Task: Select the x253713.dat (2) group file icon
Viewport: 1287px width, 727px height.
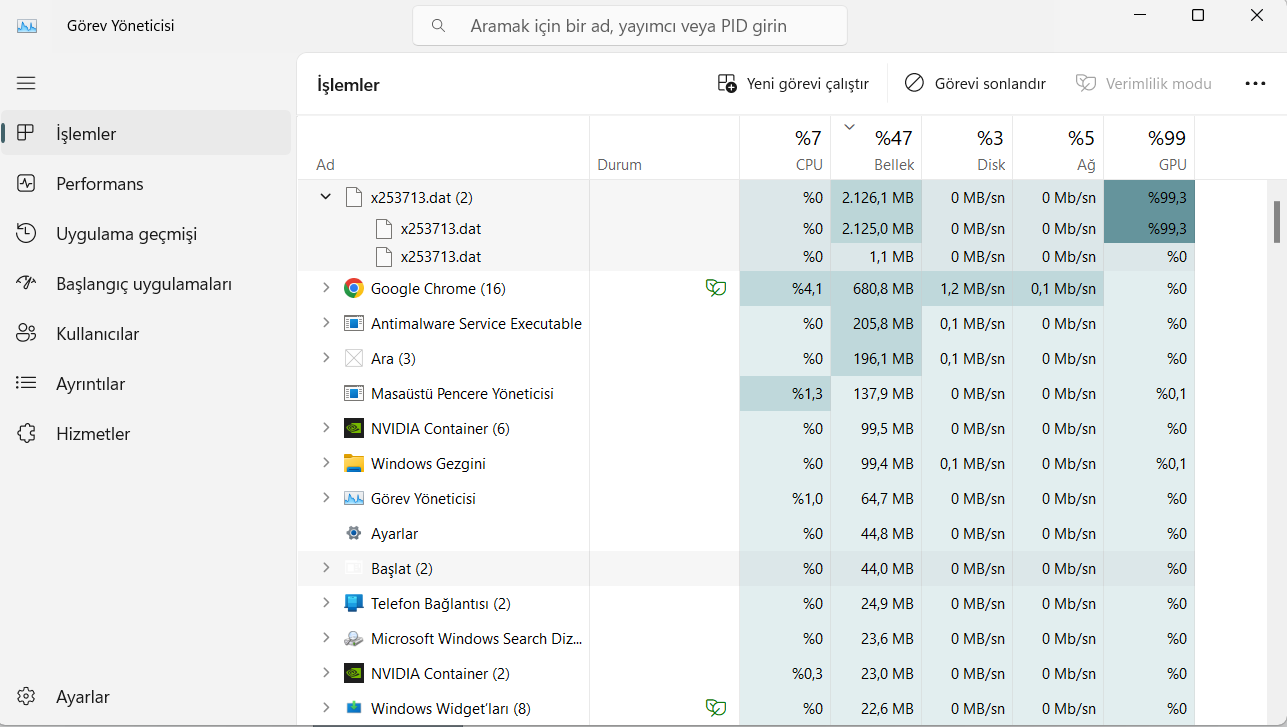Action: pos(353,197)
